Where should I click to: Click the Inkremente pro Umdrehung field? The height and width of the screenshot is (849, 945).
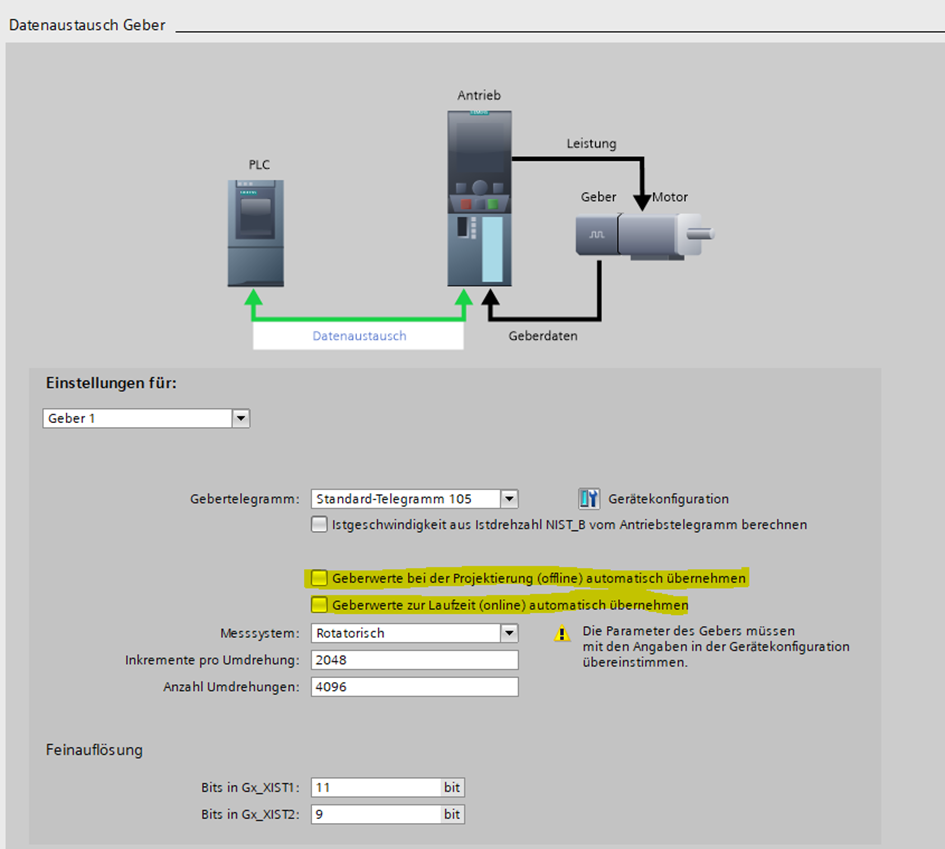point(414,660)
